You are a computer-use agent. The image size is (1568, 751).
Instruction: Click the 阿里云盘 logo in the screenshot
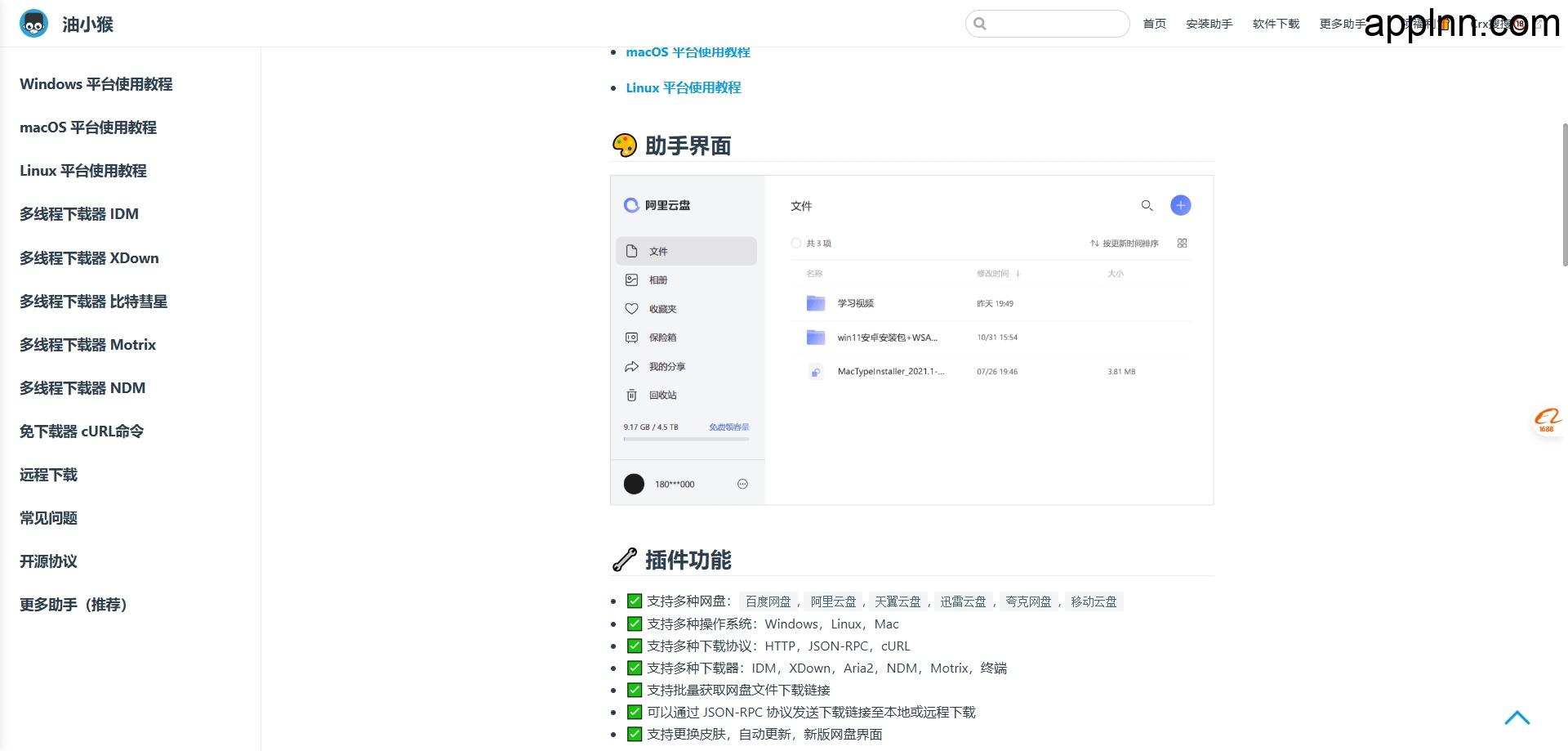(x=631, y=205)
